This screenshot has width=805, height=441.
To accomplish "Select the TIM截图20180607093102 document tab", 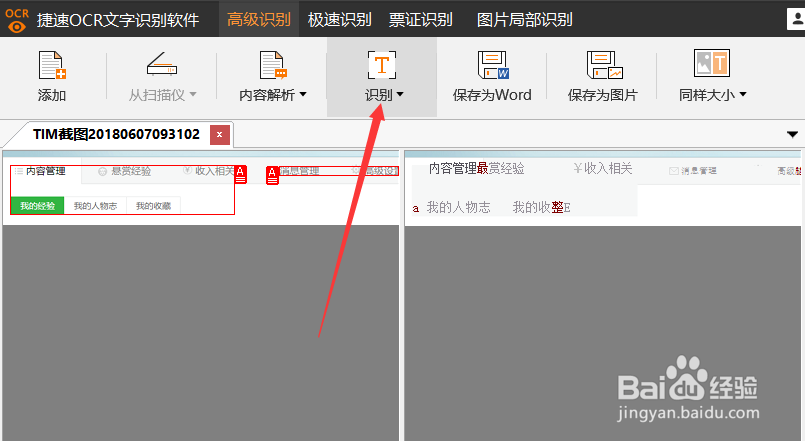I will 116,135.
